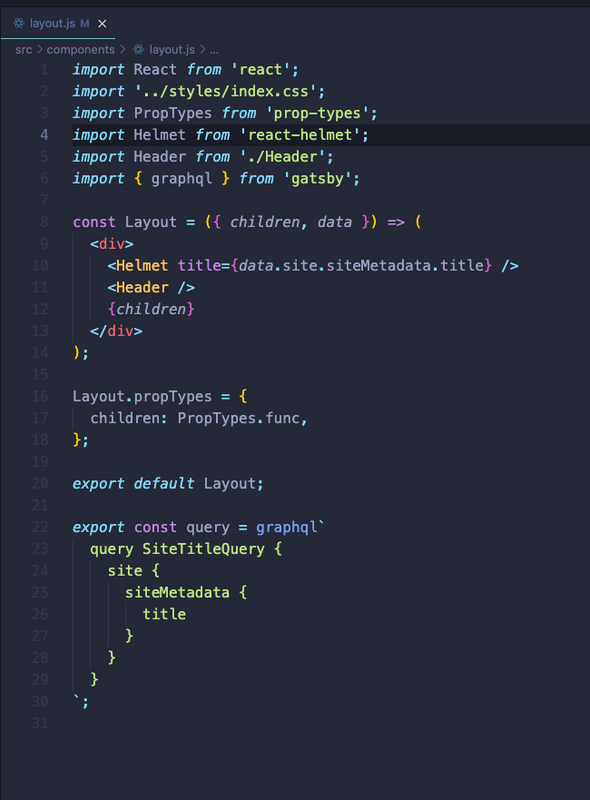Click the site field in GraphQL query
This screenshot has height=800, width=590.
click(125, 571)
